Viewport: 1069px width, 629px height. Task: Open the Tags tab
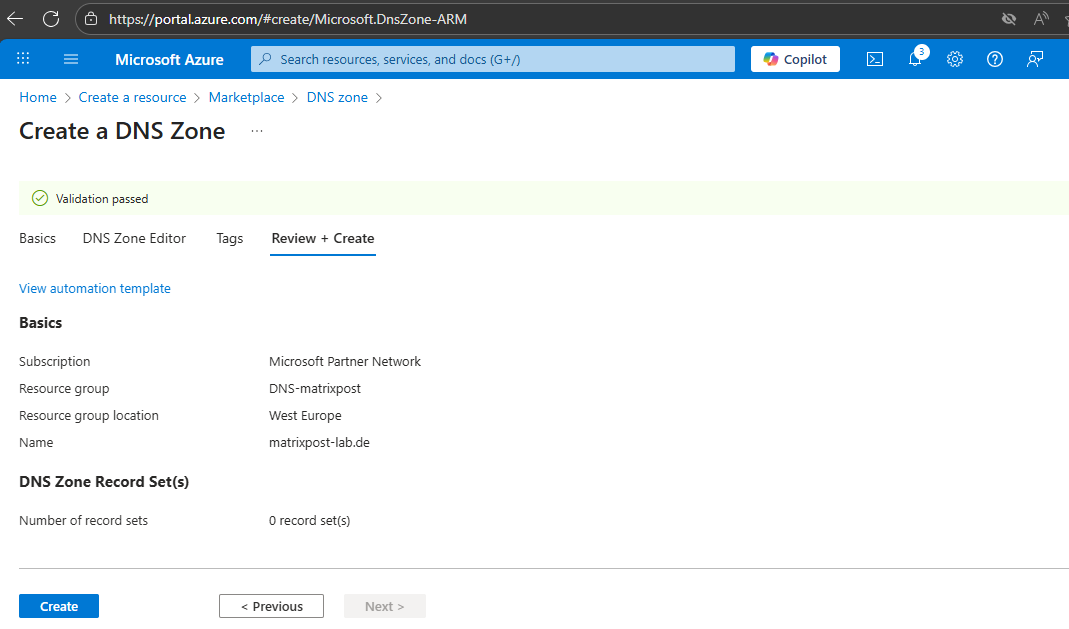[x=229, y=238]
